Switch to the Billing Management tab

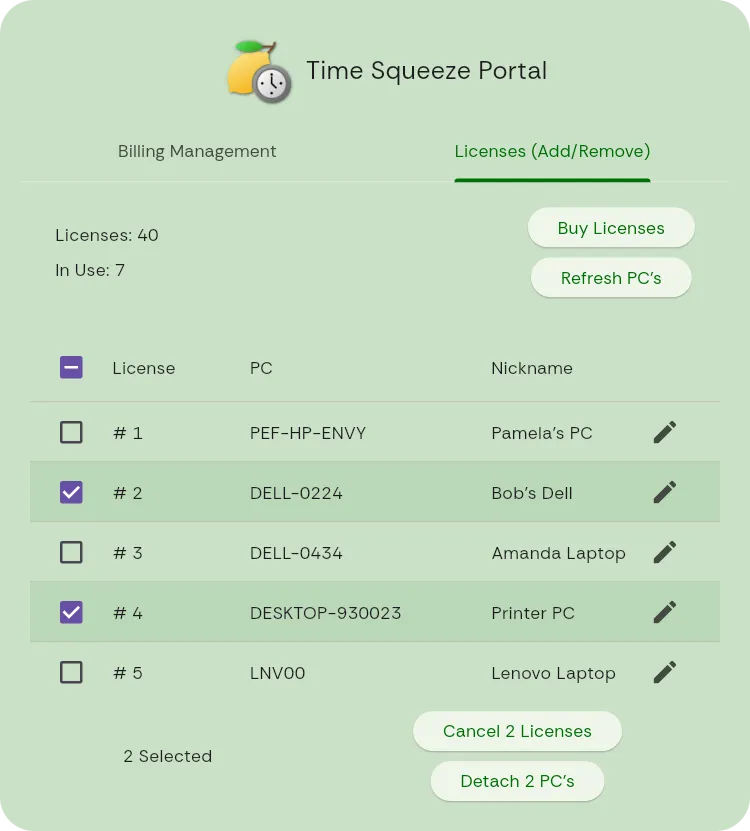(197, 152)
